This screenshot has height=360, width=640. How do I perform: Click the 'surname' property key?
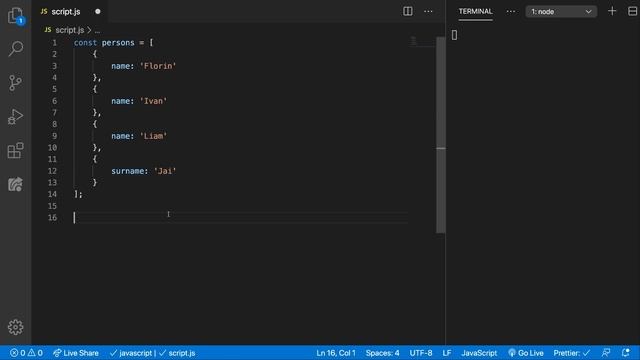(x=127, y=171)
